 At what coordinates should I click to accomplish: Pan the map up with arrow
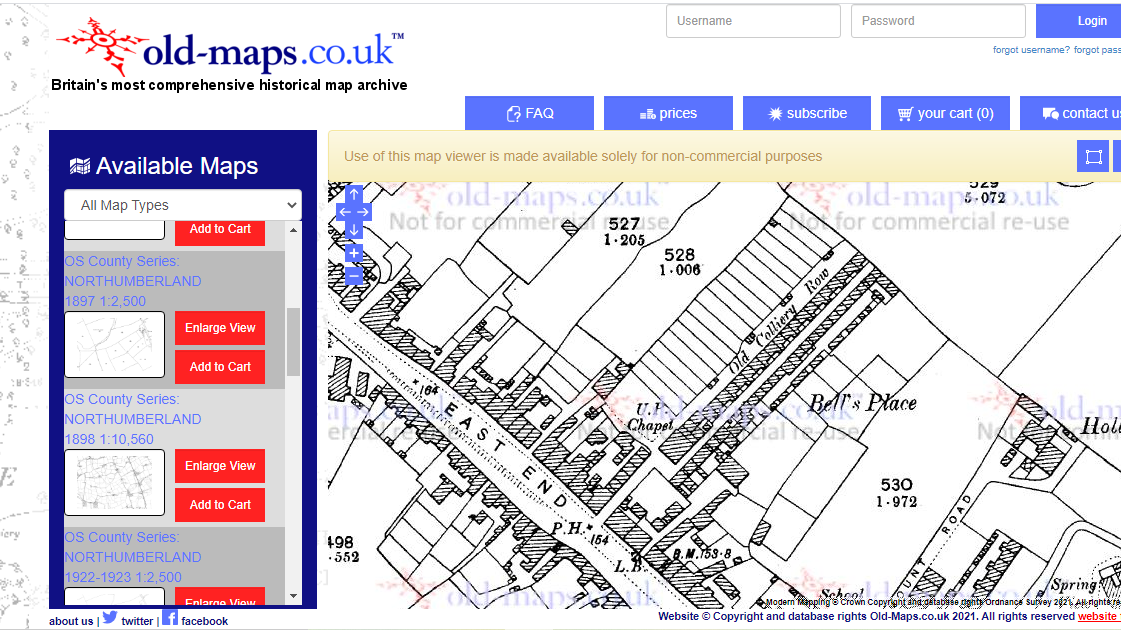354,194
